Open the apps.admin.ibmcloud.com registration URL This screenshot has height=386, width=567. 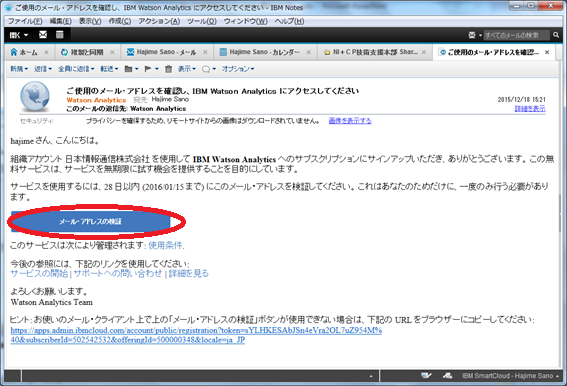click(196, 335)
